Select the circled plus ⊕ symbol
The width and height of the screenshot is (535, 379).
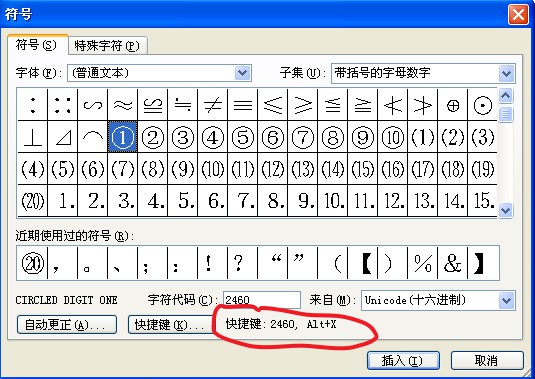click(x=453, y=105)
